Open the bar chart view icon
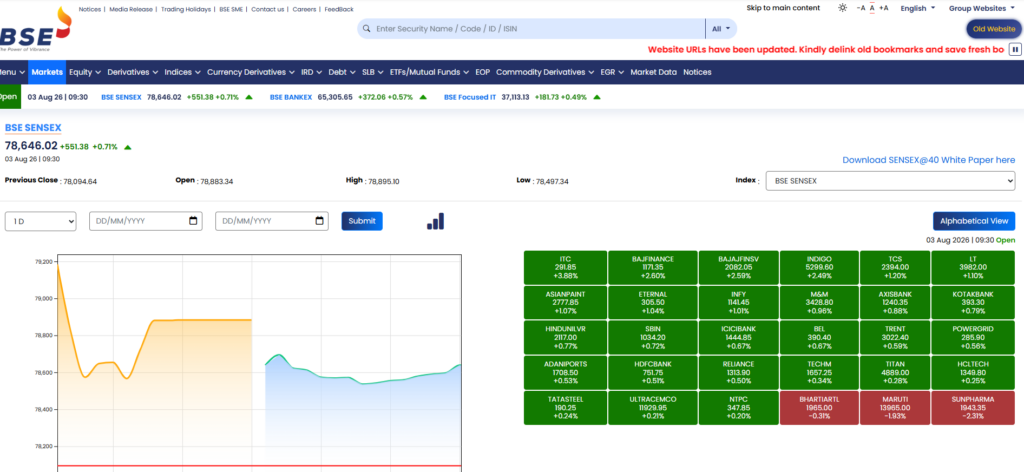 [x=436, y=221]
